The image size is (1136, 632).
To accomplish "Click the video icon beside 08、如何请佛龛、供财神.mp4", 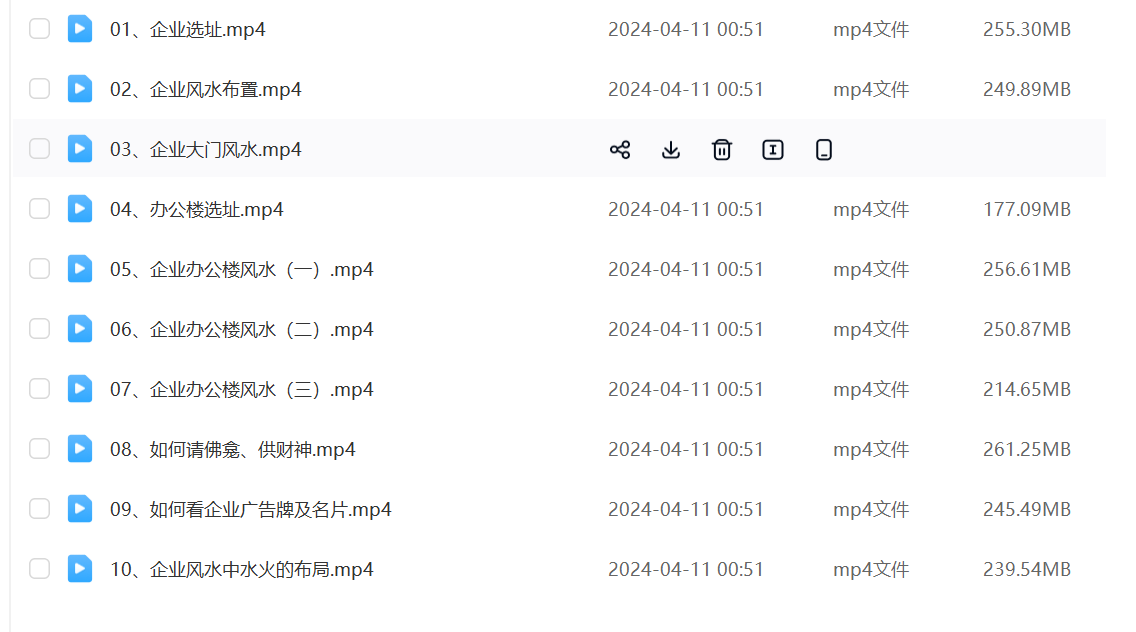I will [80, 449].
